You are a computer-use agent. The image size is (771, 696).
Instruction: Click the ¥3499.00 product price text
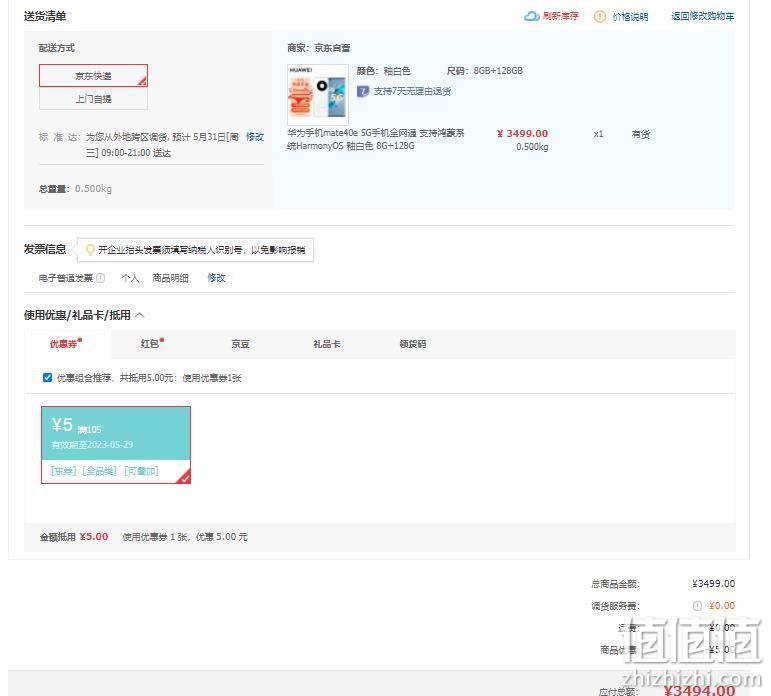(522, 134)
